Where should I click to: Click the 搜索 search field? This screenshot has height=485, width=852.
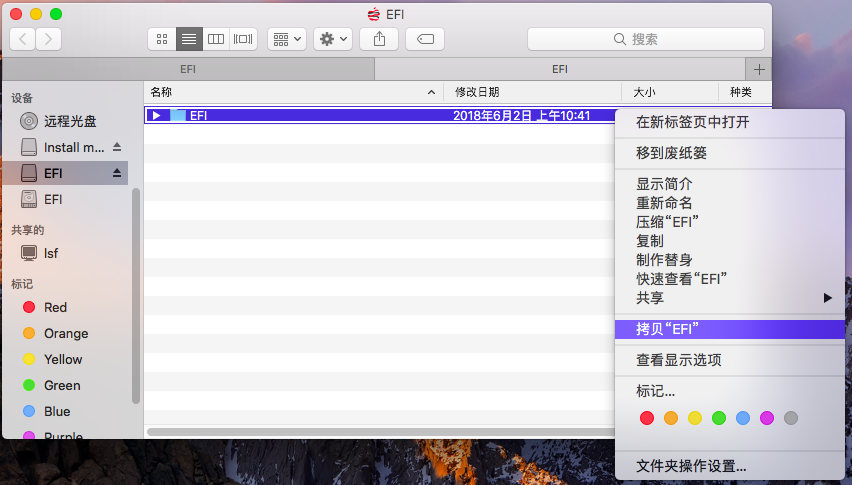(646, 39)
